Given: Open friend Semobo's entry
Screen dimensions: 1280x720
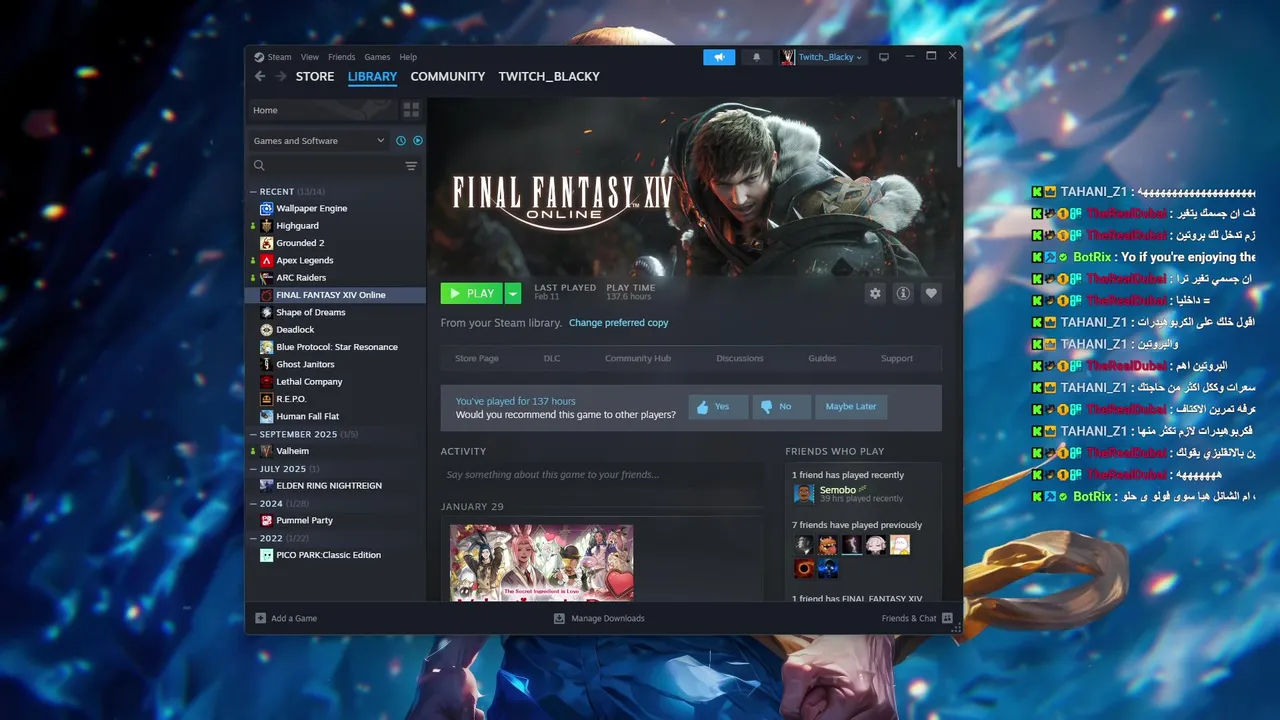Looking at the screenshot, I should tap(848, 493).
